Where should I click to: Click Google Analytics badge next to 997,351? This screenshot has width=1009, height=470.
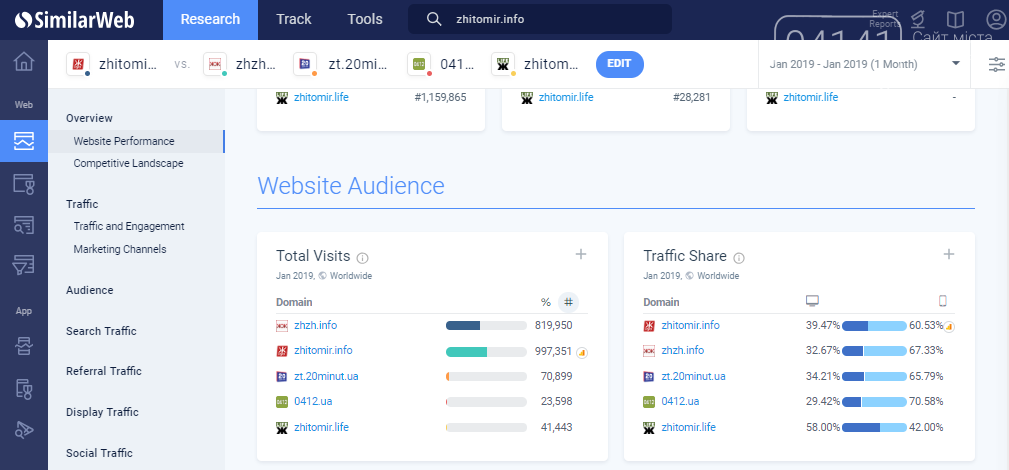click(x=582, y=352)
